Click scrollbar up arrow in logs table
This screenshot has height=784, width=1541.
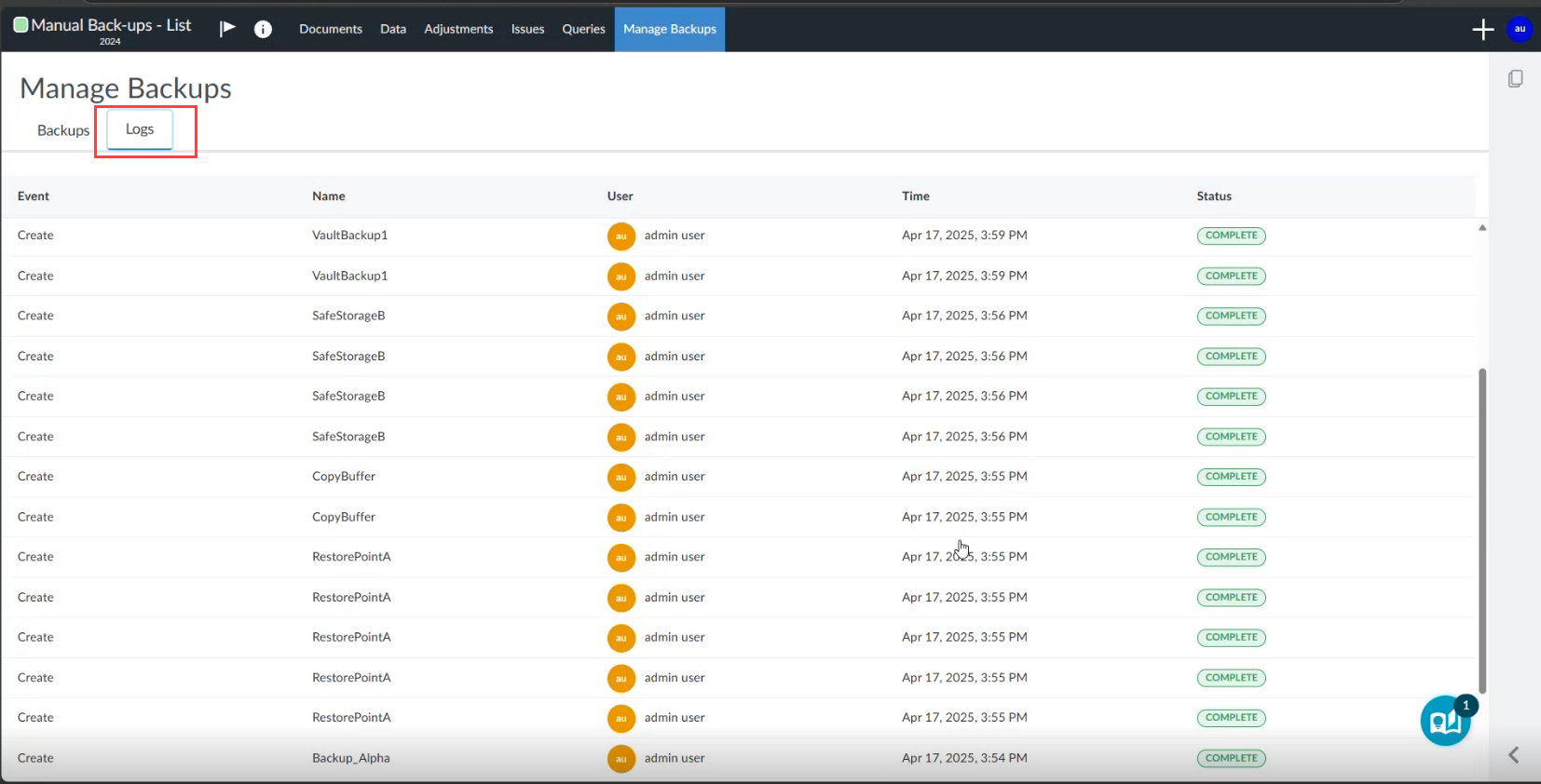coord(1481,227)
